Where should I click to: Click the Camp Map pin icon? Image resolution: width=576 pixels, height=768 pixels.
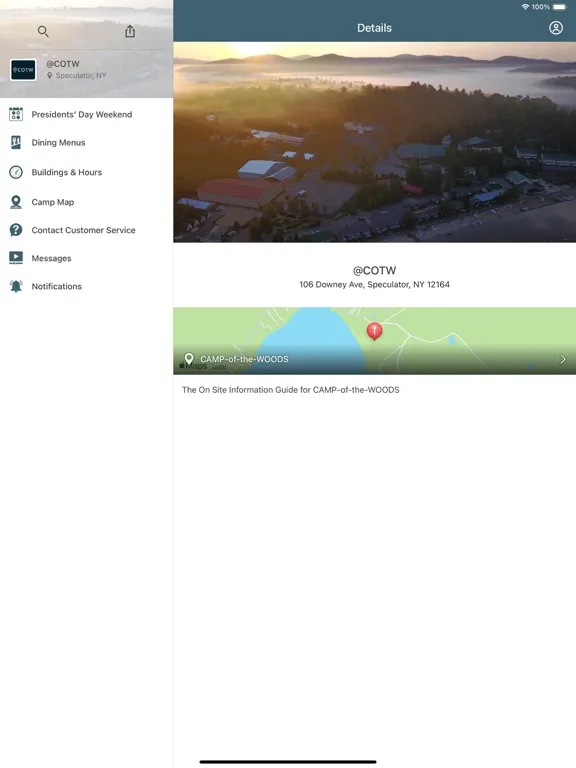[x=16, y=202]
